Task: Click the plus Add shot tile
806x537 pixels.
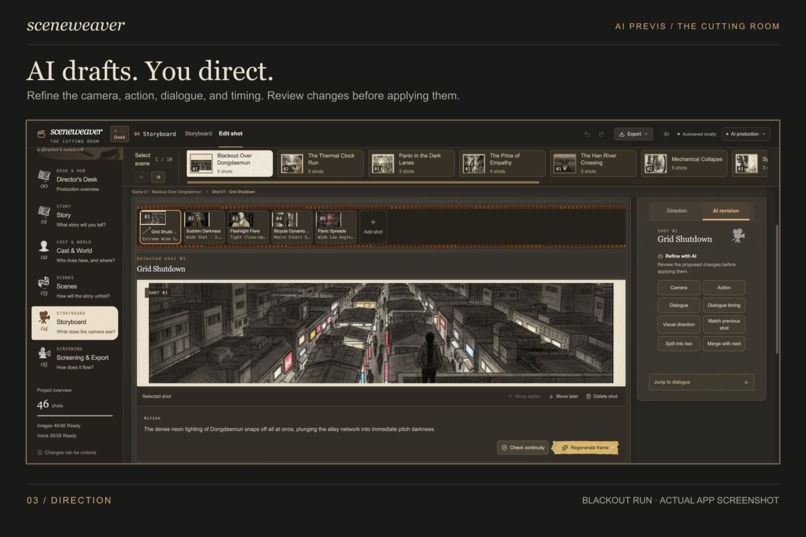Action: tap(373, 226)
